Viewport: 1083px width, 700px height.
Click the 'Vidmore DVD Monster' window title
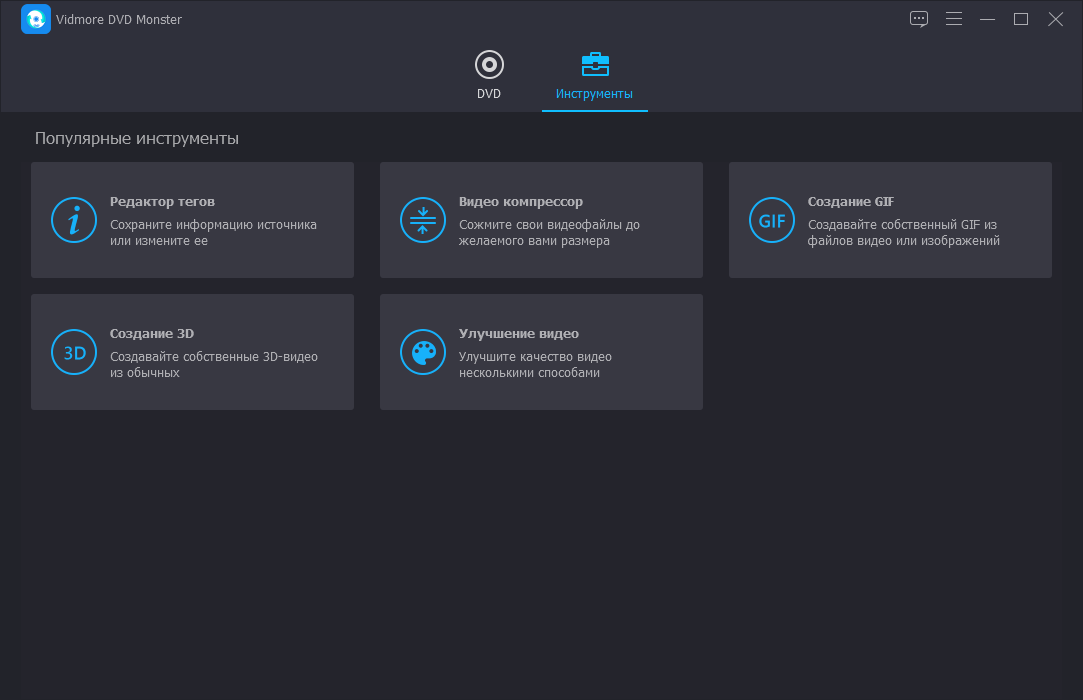119,19
